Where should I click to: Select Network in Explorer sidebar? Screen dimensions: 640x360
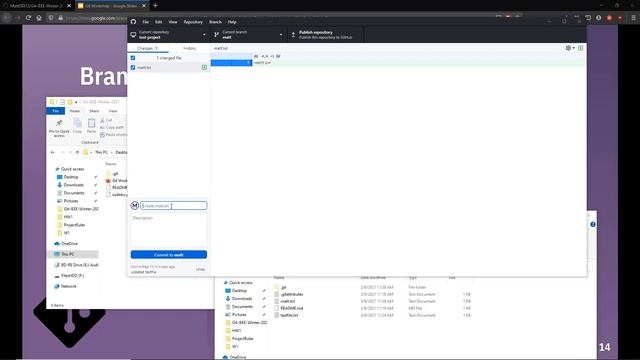pos(68,286)
